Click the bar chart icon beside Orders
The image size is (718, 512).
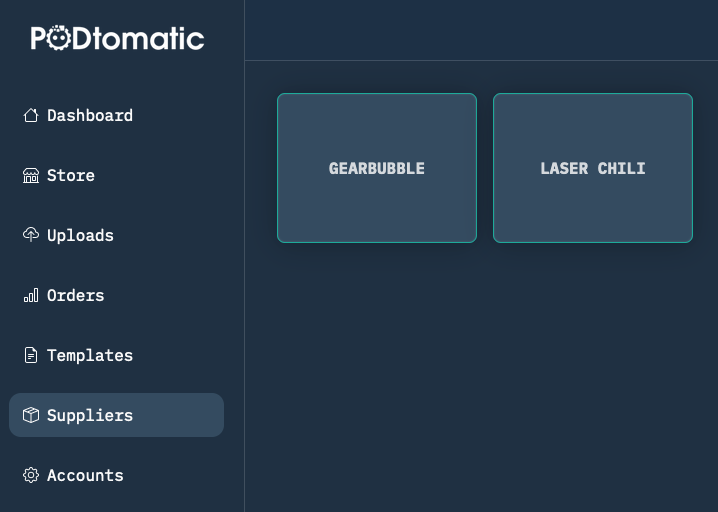31,295
